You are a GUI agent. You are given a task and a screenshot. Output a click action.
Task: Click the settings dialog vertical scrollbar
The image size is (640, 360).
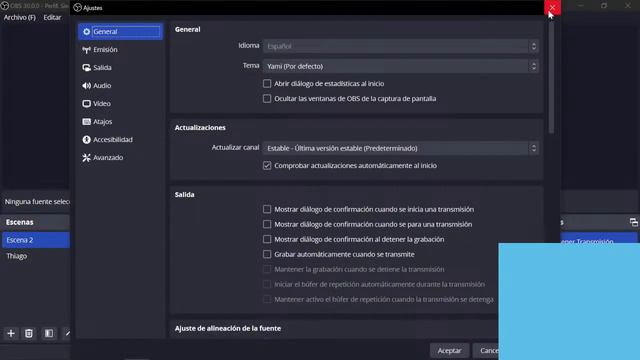tap(551, 77)
